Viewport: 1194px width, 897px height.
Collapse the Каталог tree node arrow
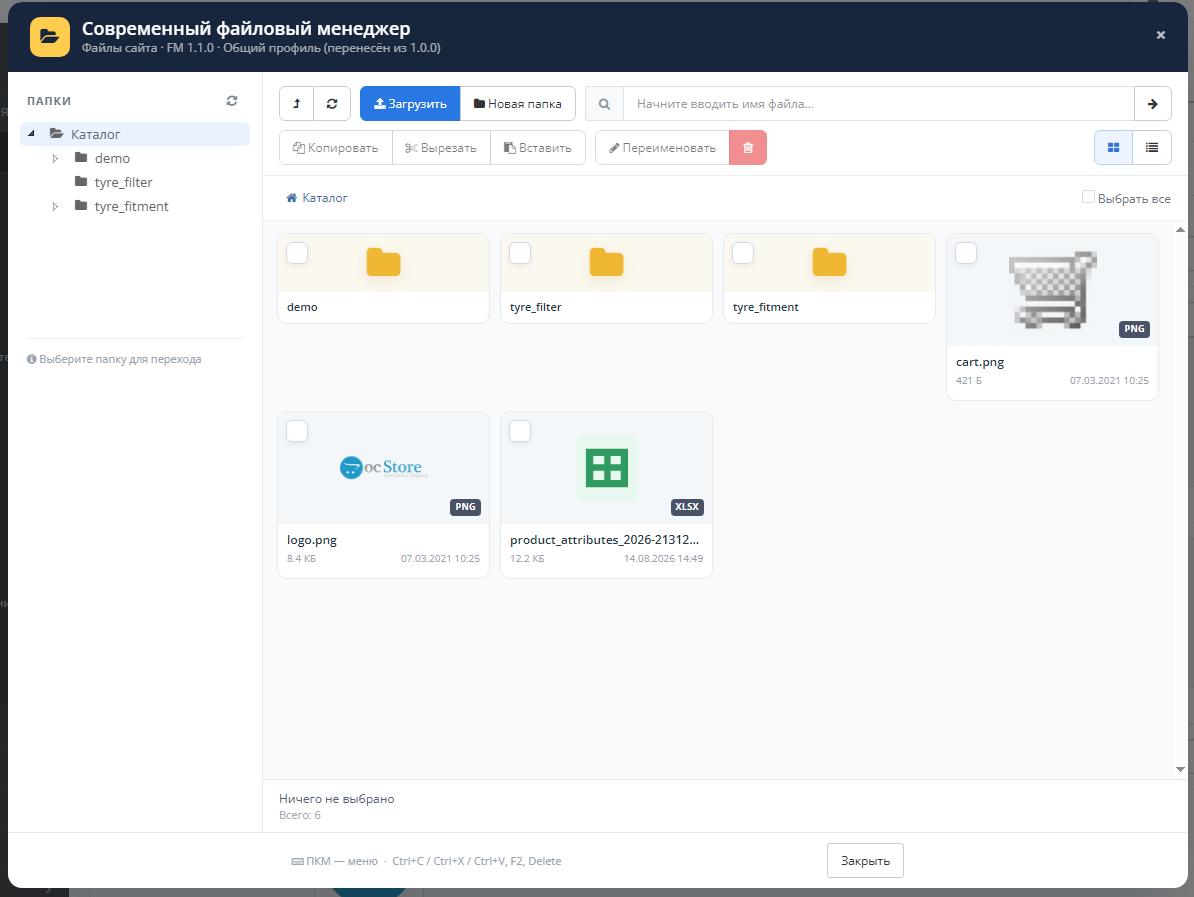(31, 134)
